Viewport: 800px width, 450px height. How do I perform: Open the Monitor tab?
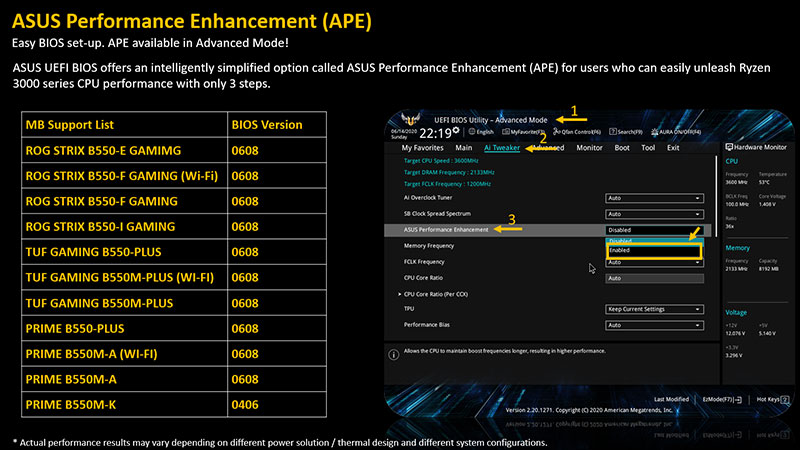[x=589, y=148]
